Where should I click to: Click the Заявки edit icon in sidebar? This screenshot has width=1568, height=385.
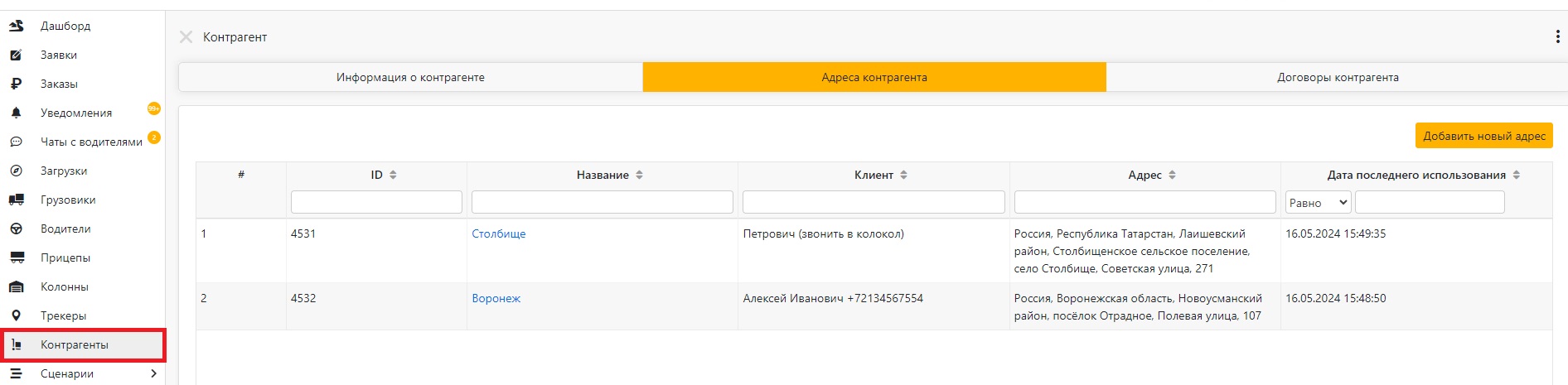tap(16, 55)
